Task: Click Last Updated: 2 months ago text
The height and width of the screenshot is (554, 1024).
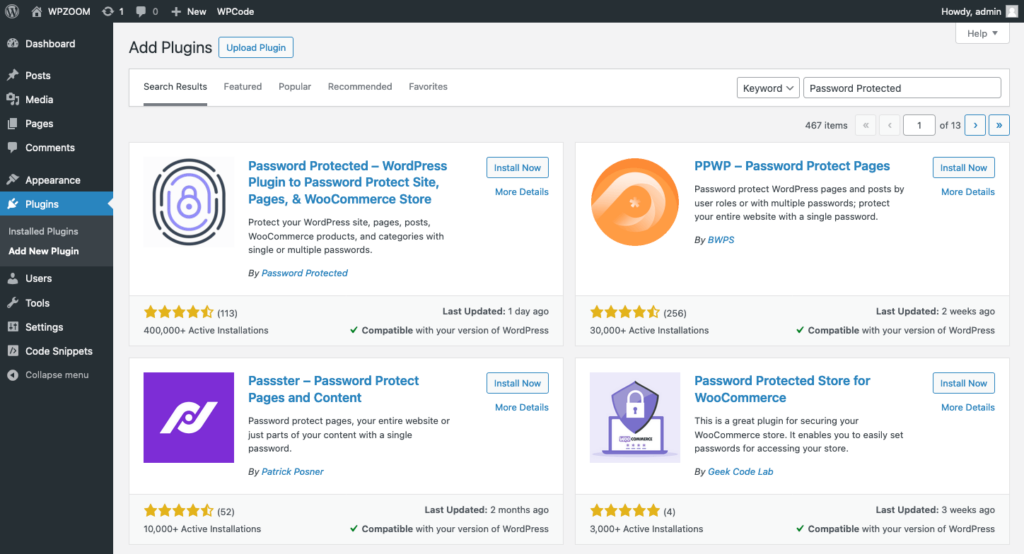Action: tap(487, 510)
